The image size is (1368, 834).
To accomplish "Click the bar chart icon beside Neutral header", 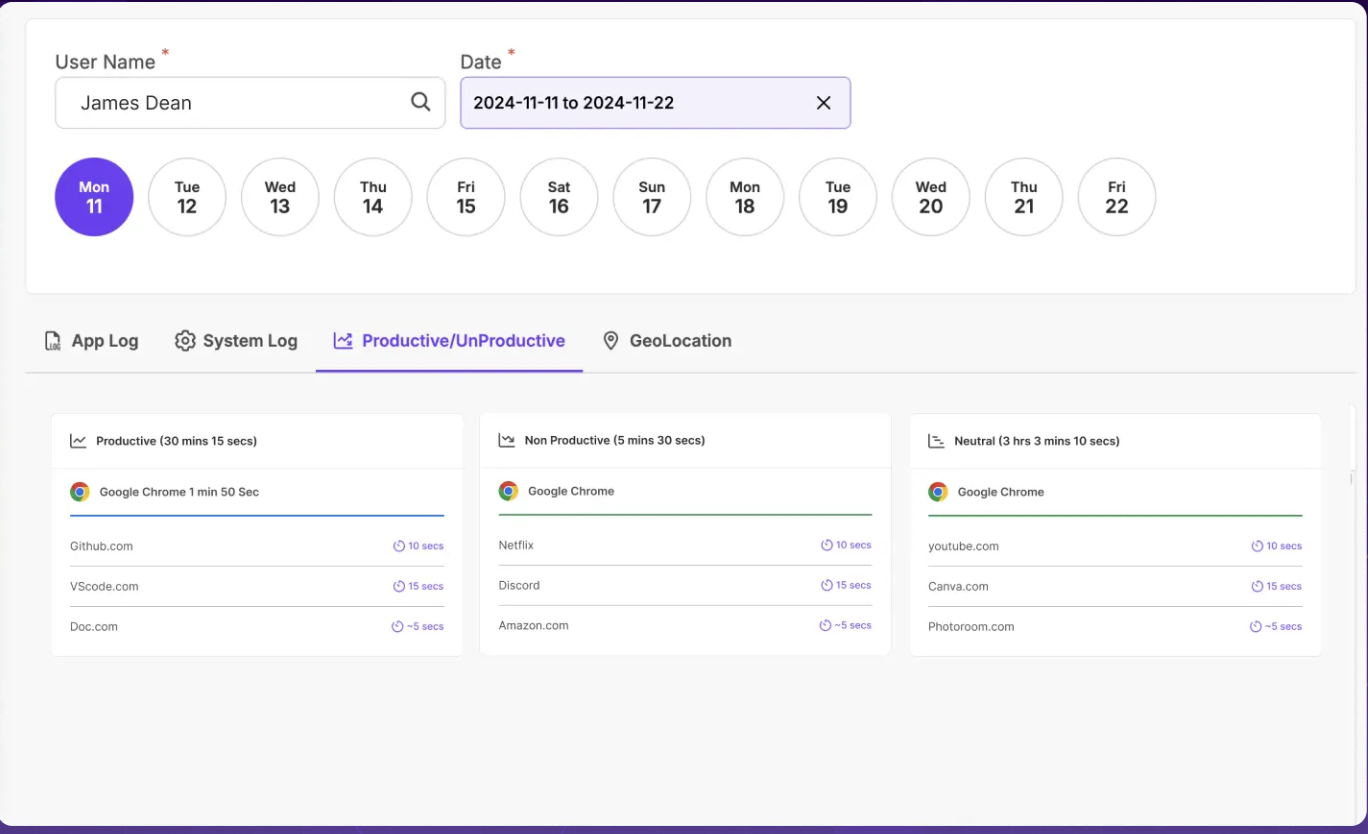I will (x=937, y=441).
